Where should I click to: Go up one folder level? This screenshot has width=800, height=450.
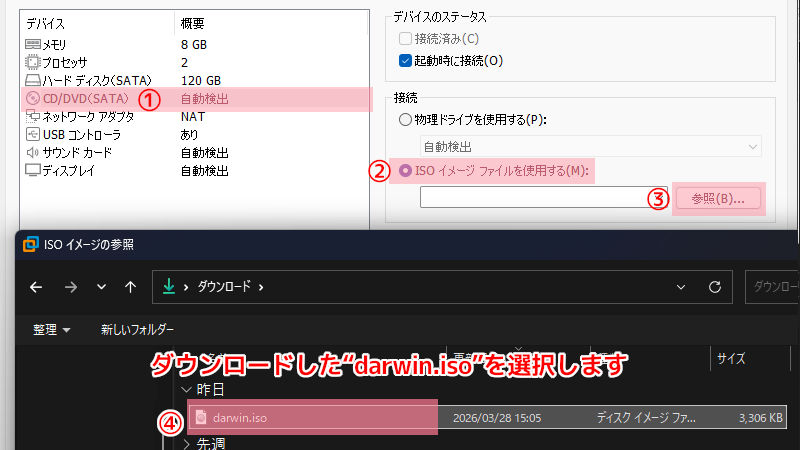coord(131,287)
